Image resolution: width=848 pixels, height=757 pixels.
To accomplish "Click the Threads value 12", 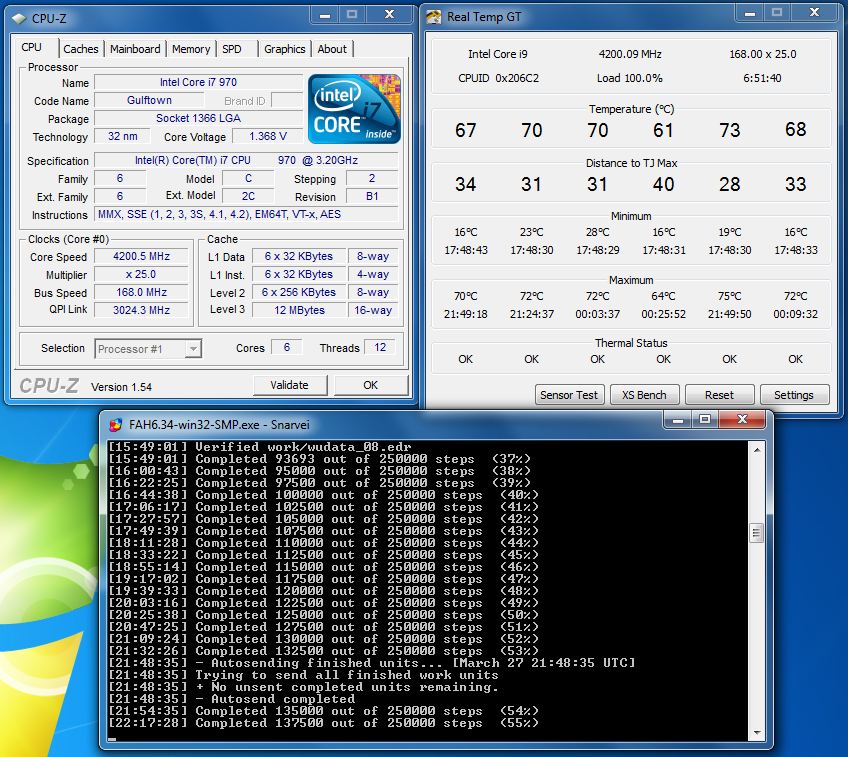I will tap(380, 347).
